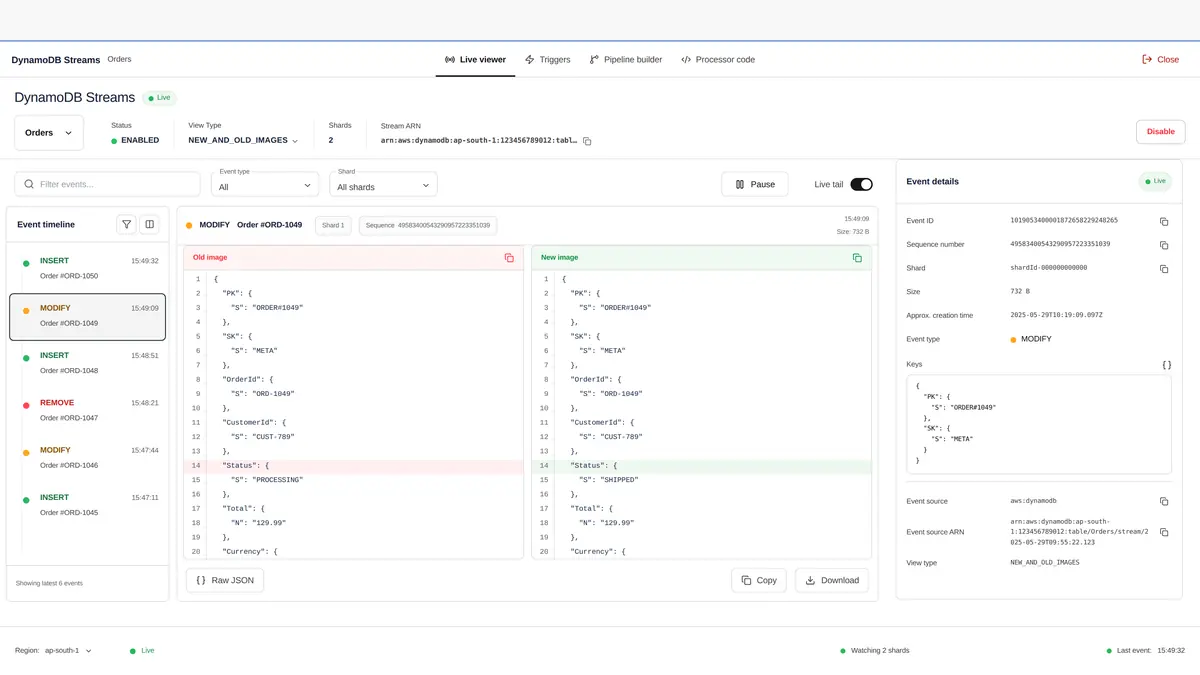The height and width of the screenshot is (675, 1200).
Task: Select the INSERT Order #ORD-1050 event
Action: click(87, 268)
